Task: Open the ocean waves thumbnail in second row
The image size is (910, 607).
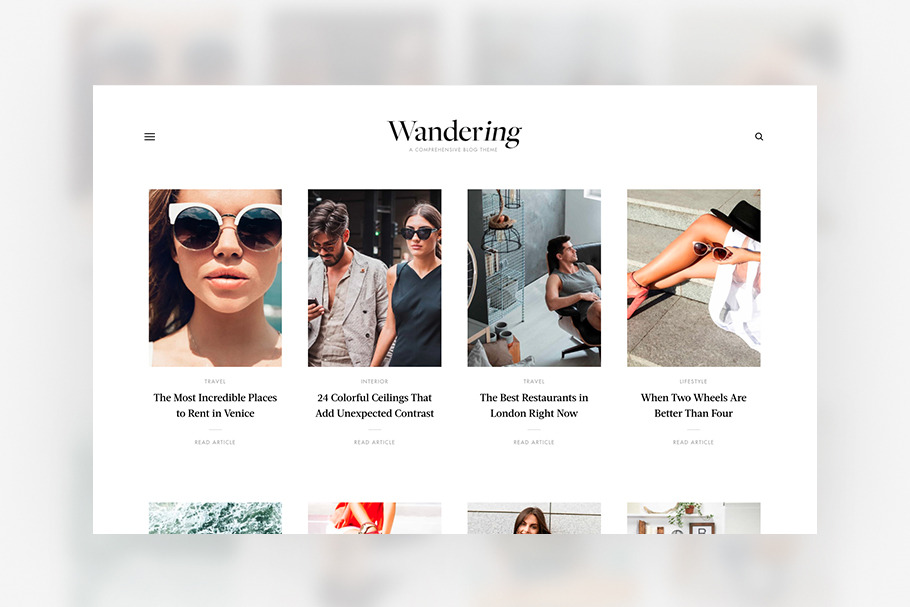Action: pos(215,518)
